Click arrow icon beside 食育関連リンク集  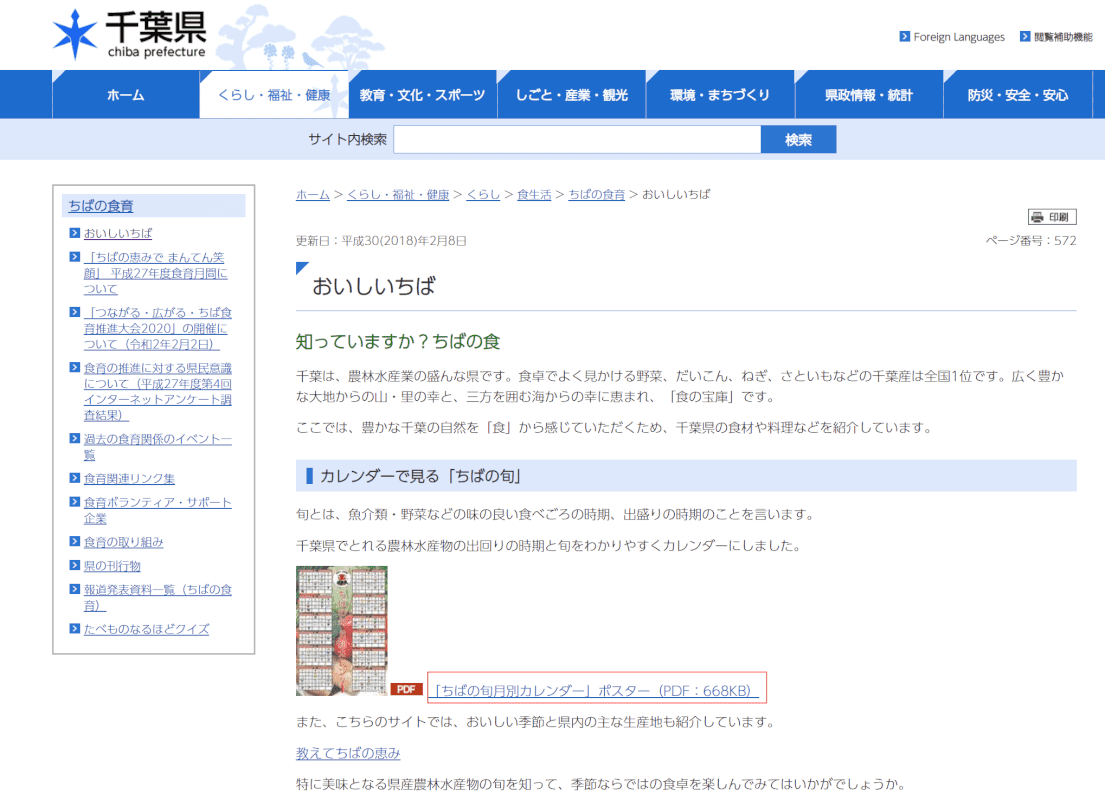click(75, 478)
